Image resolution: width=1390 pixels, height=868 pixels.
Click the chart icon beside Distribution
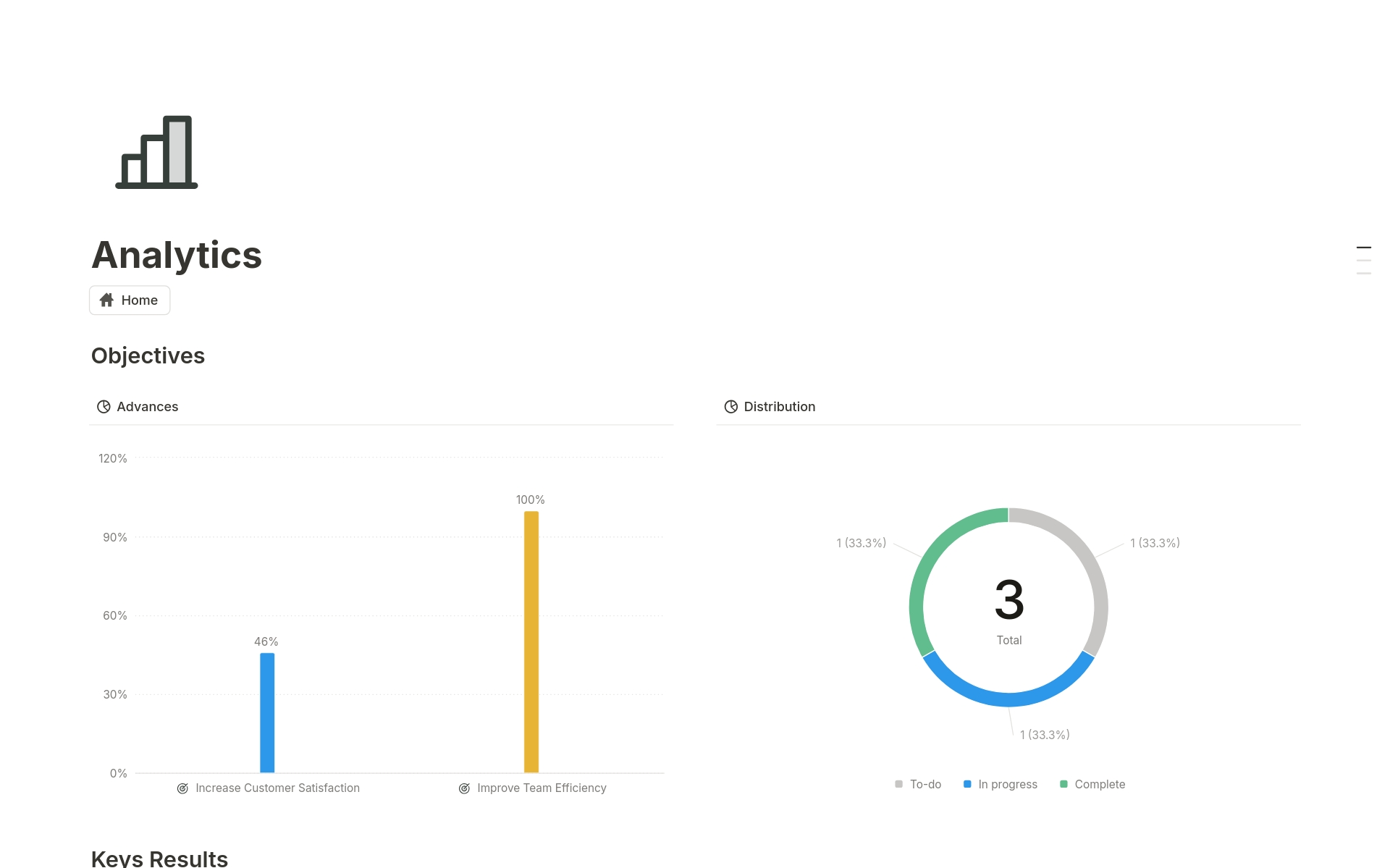(x=731, y=407)
